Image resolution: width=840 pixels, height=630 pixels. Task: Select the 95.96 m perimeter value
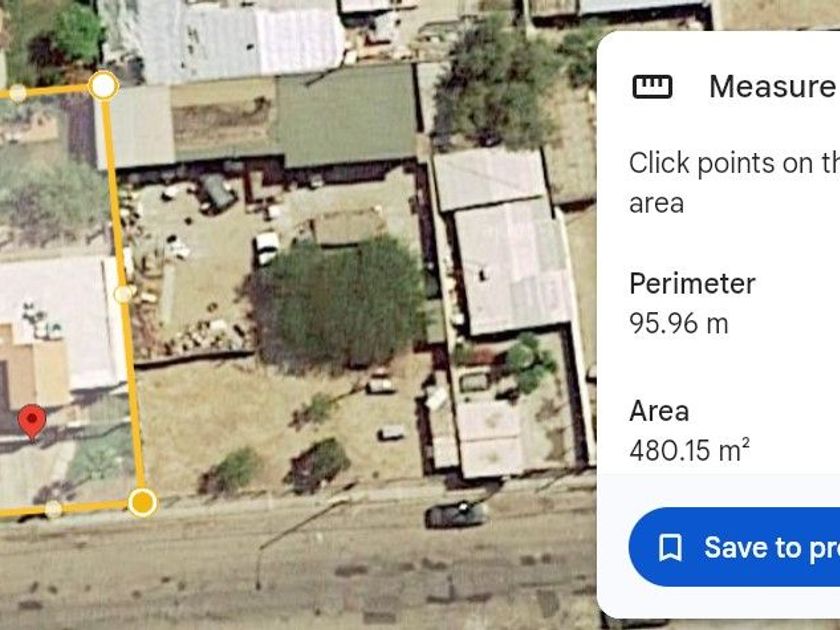pos(679,324)
